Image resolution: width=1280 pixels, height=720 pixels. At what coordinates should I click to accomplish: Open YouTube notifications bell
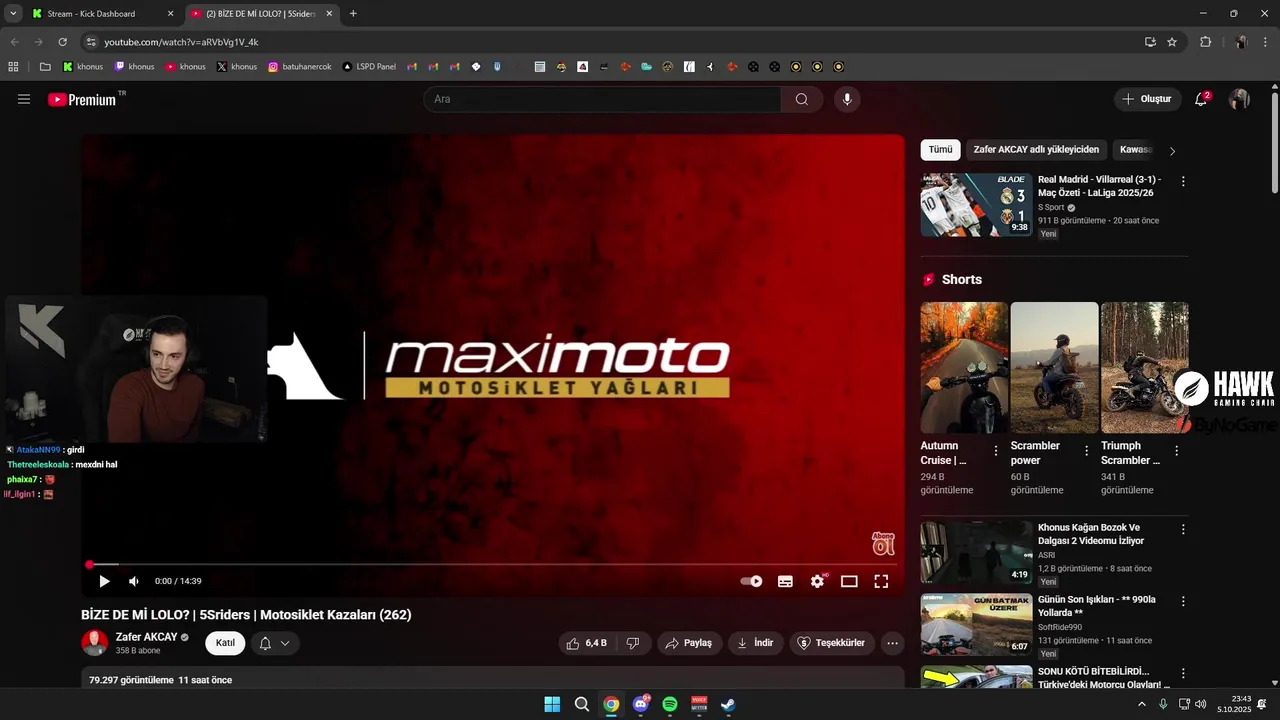(x=1201, y=99)
